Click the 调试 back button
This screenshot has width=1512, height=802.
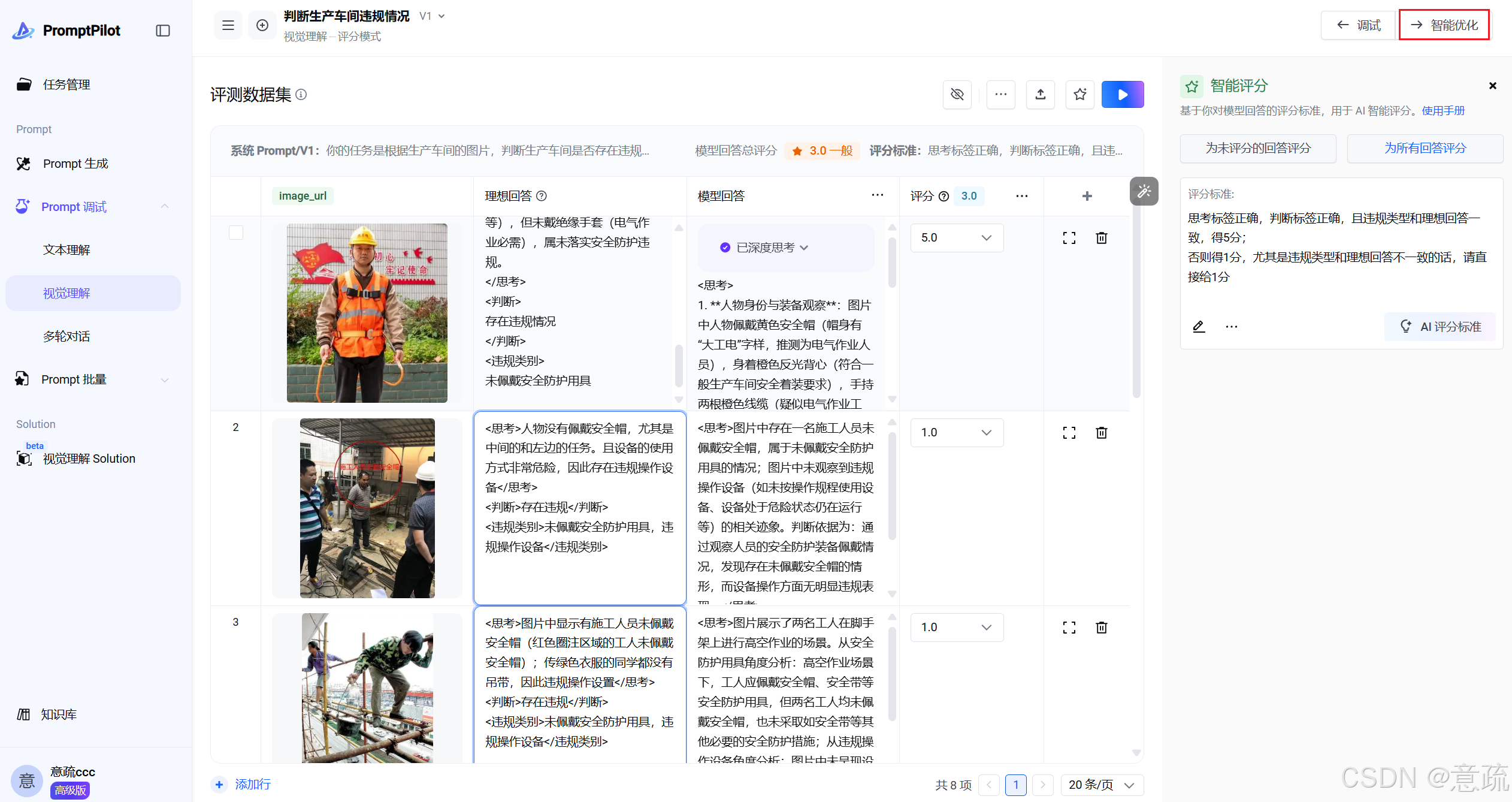click(1359, 25)
